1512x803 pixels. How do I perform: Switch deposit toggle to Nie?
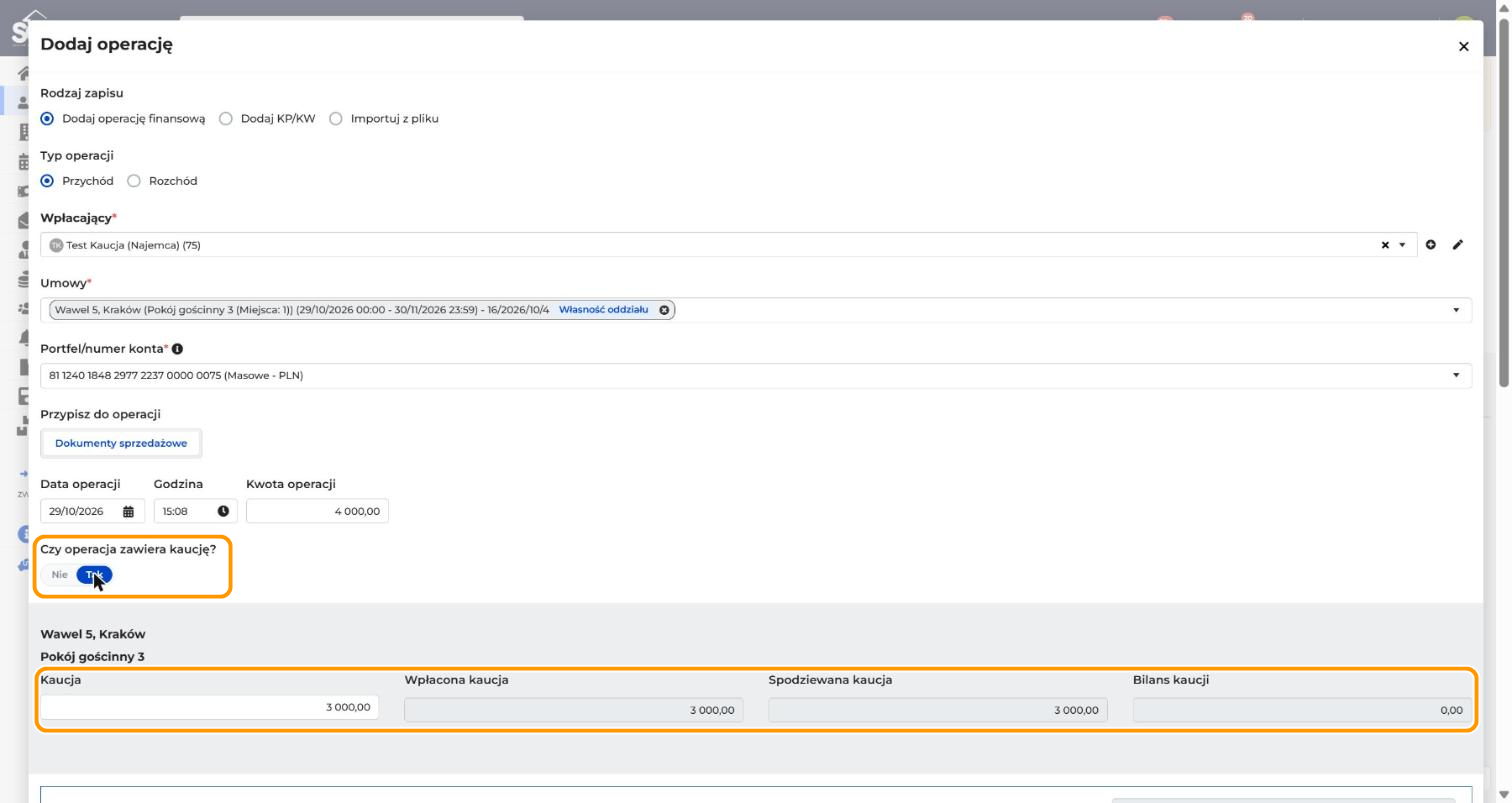[60, 575]
